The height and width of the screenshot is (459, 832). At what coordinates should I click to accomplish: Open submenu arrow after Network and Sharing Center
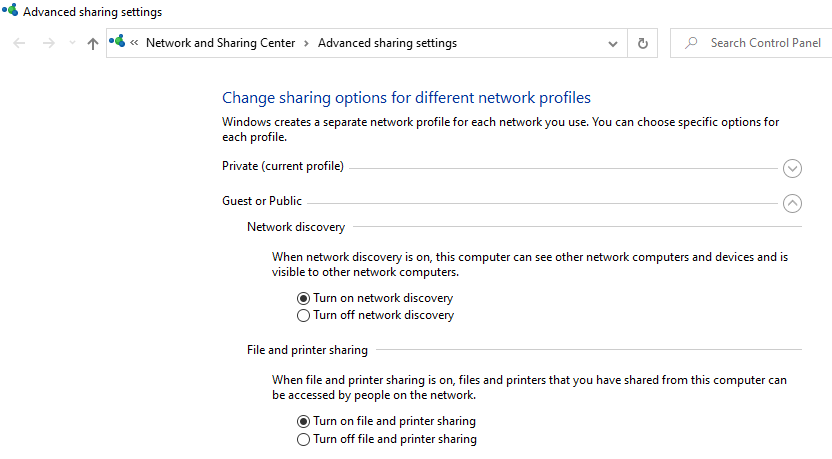pyautogui.click(x=306, y=44)
